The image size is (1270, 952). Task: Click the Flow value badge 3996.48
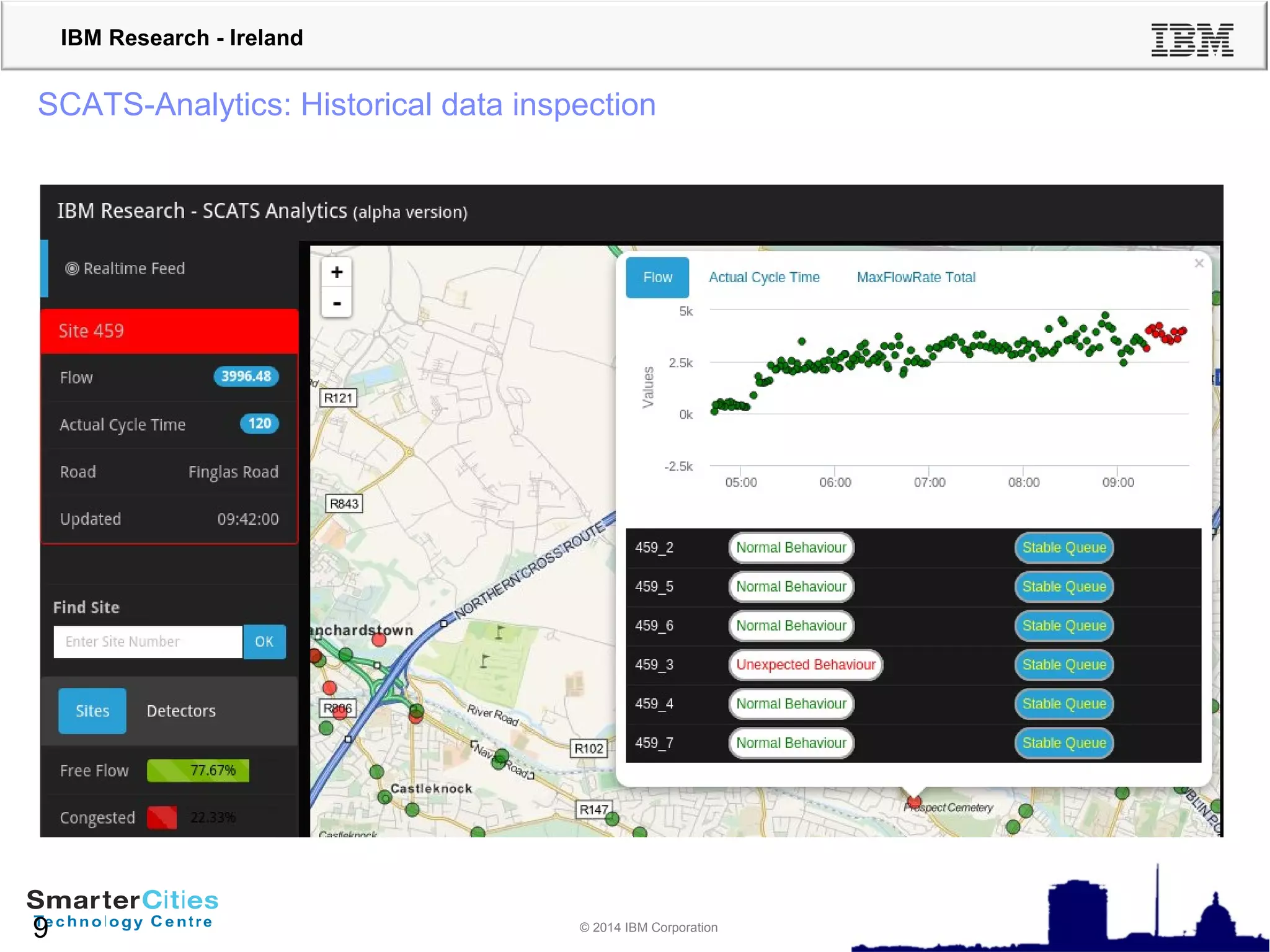(246, 376)
